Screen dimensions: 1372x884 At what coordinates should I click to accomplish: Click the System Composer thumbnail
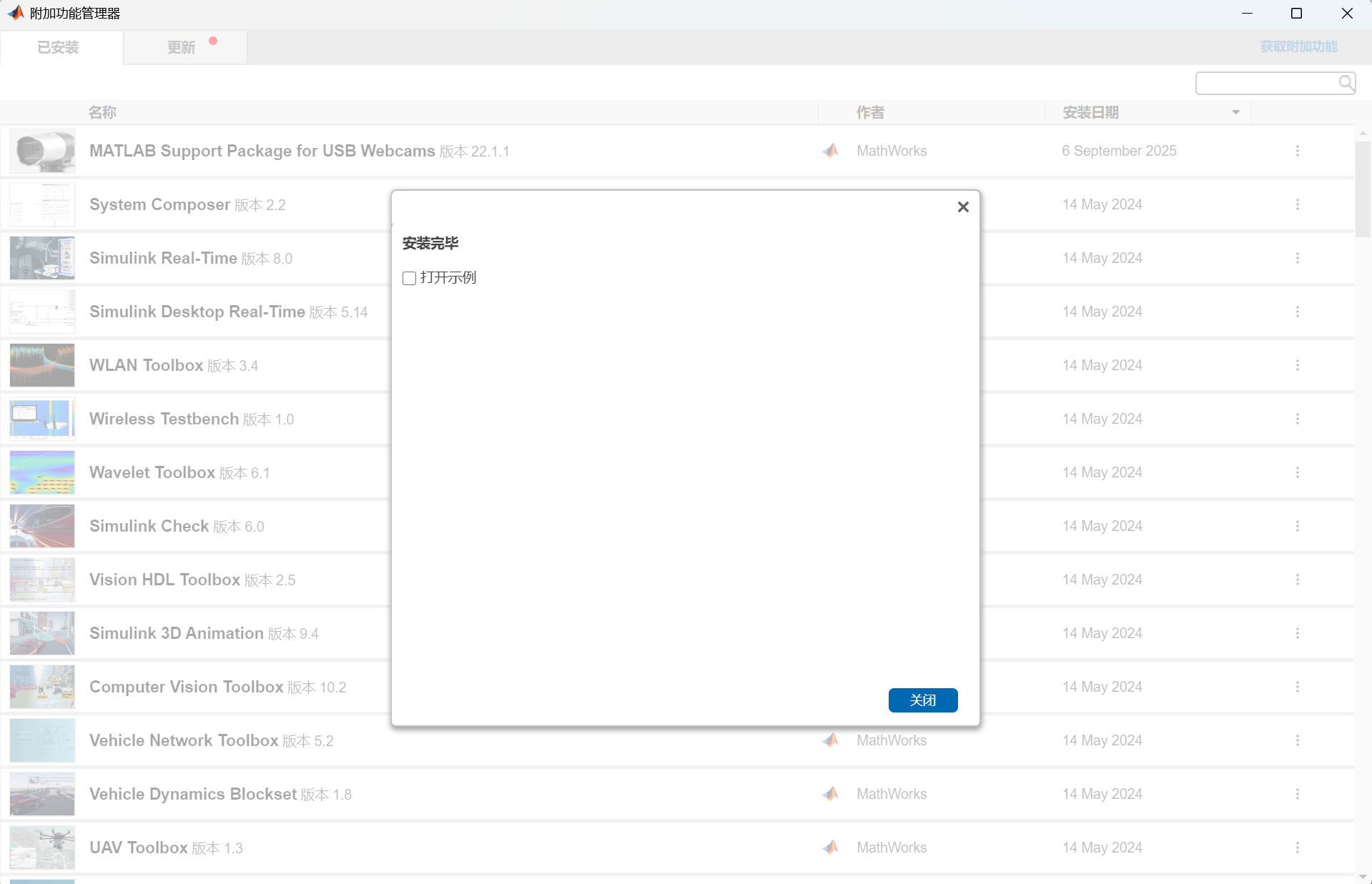(x=42, y=204)
